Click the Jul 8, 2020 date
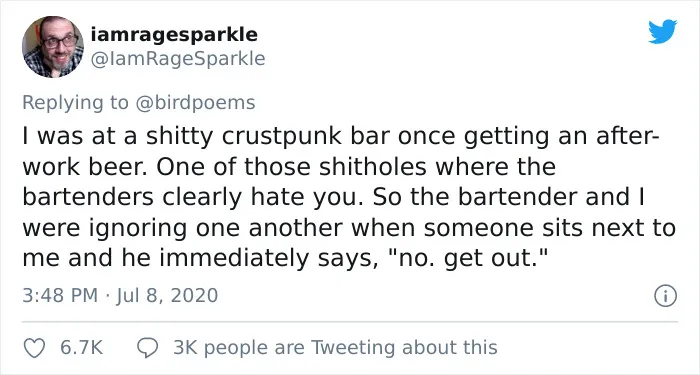The image size is (700, 375). pos(167,296)
